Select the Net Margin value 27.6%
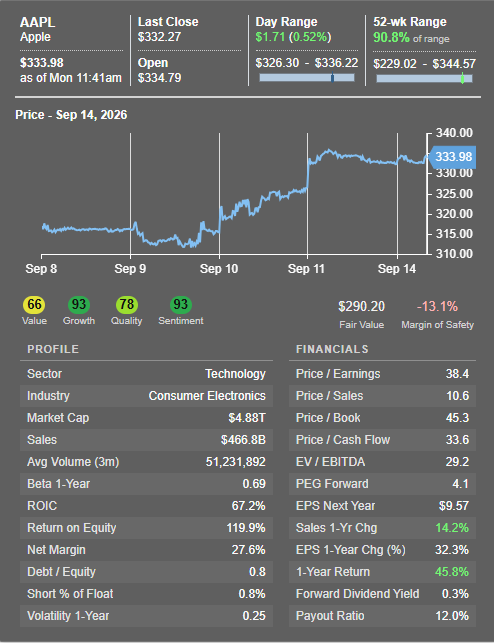 (x=248, y=550)
